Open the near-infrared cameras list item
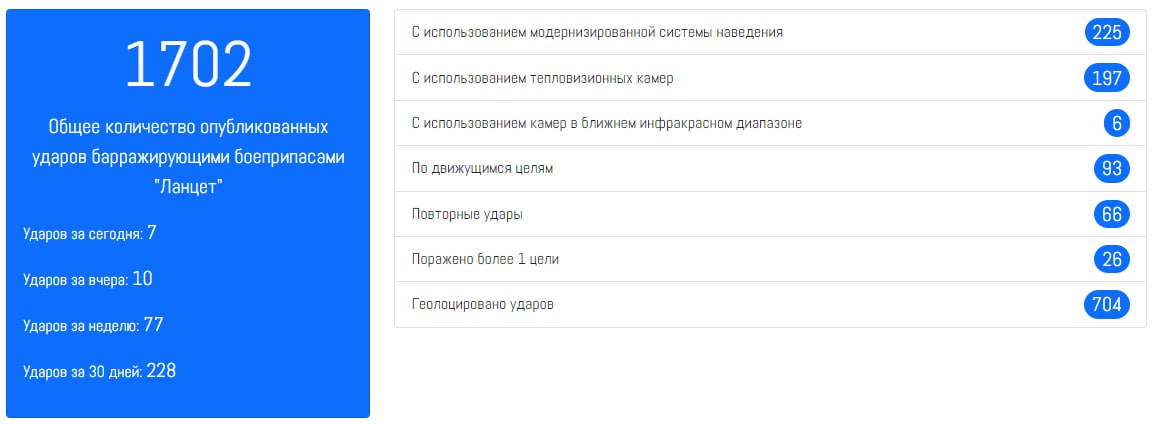The height and width of the screenshot is (424, 1162). point(607,123)
